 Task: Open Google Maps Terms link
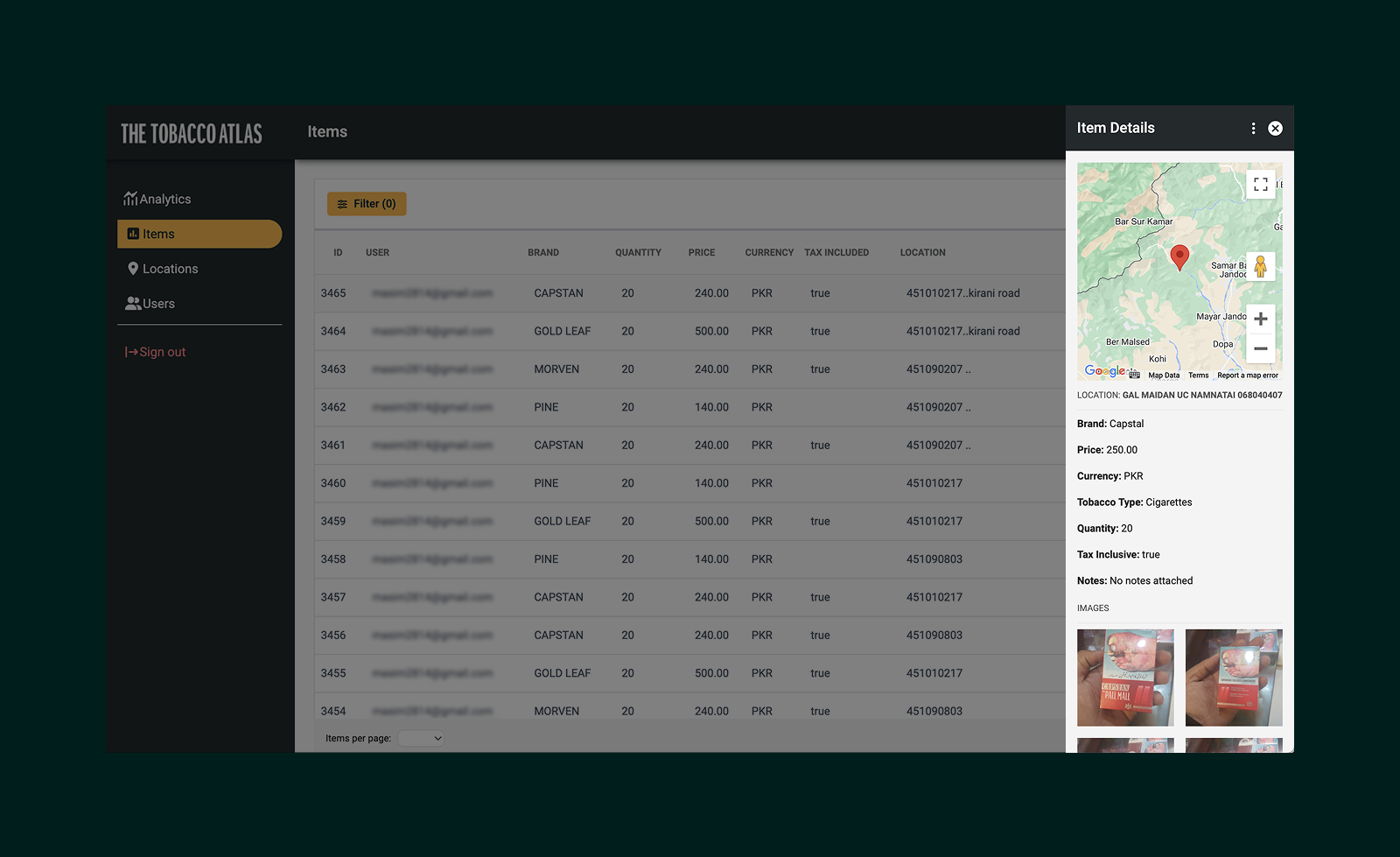click(x=1199, y=375)
